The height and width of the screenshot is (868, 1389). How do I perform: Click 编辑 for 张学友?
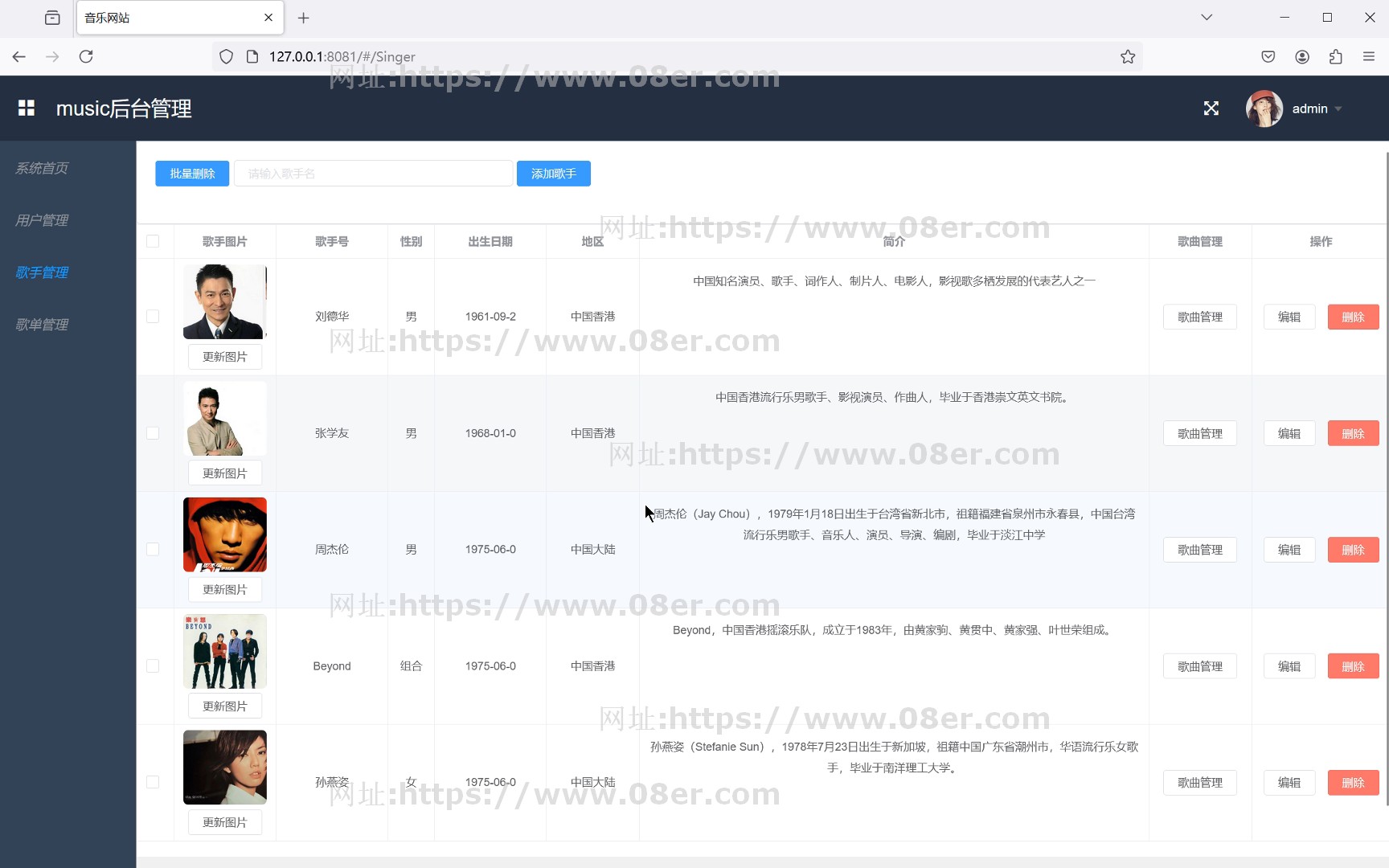pyautogui.click(x=1289, y=433)
